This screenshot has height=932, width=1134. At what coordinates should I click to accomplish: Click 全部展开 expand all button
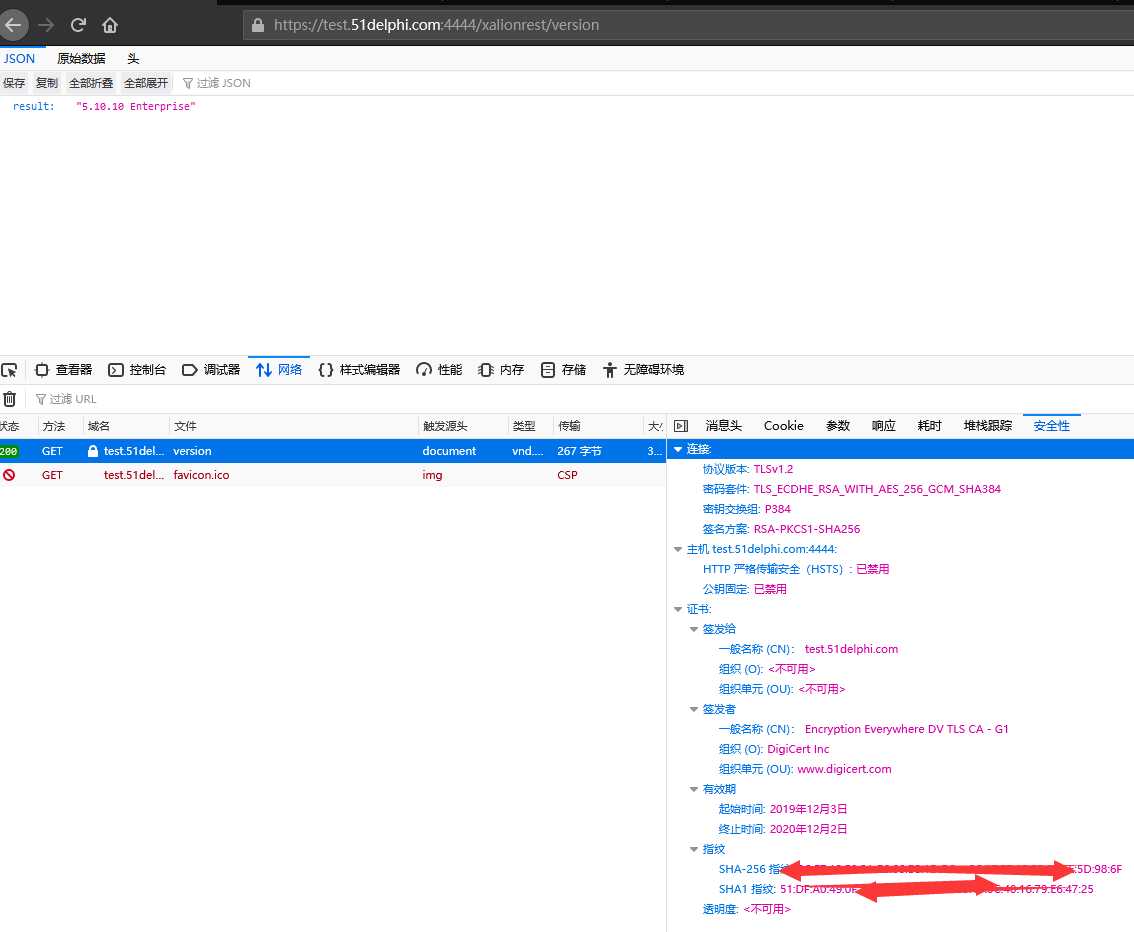[146, 83]
